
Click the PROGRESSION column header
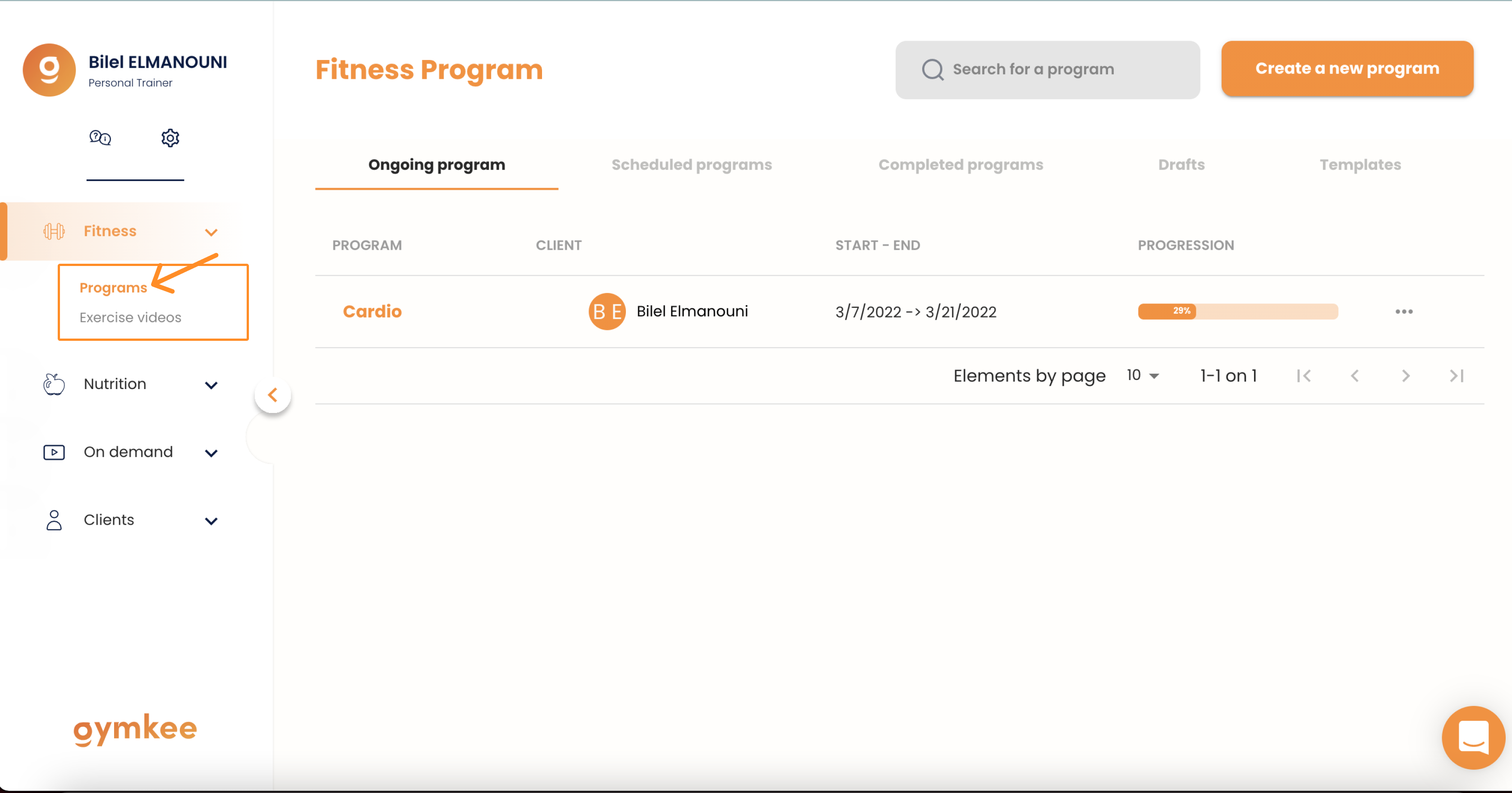coord(1186,245)
